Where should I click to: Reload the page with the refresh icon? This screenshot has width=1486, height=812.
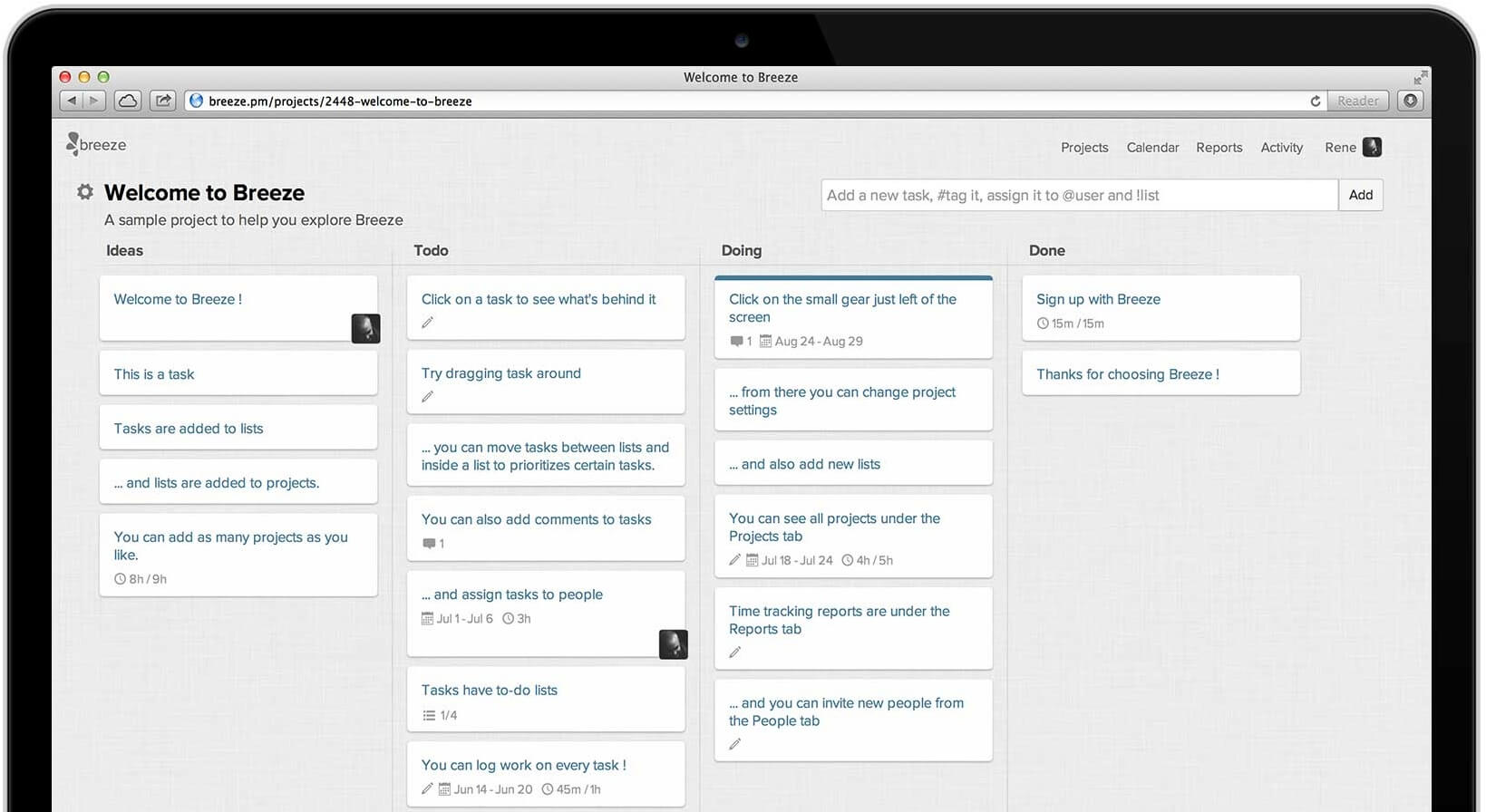[x=1315, y=101]
